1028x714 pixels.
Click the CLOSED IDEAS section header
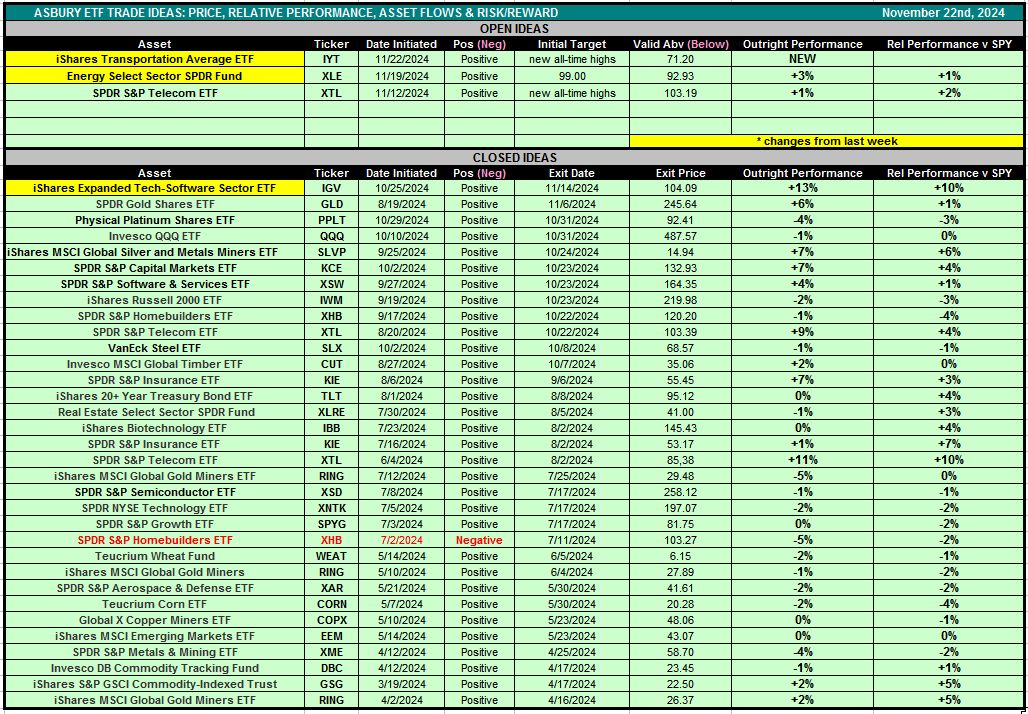[514, 157]
